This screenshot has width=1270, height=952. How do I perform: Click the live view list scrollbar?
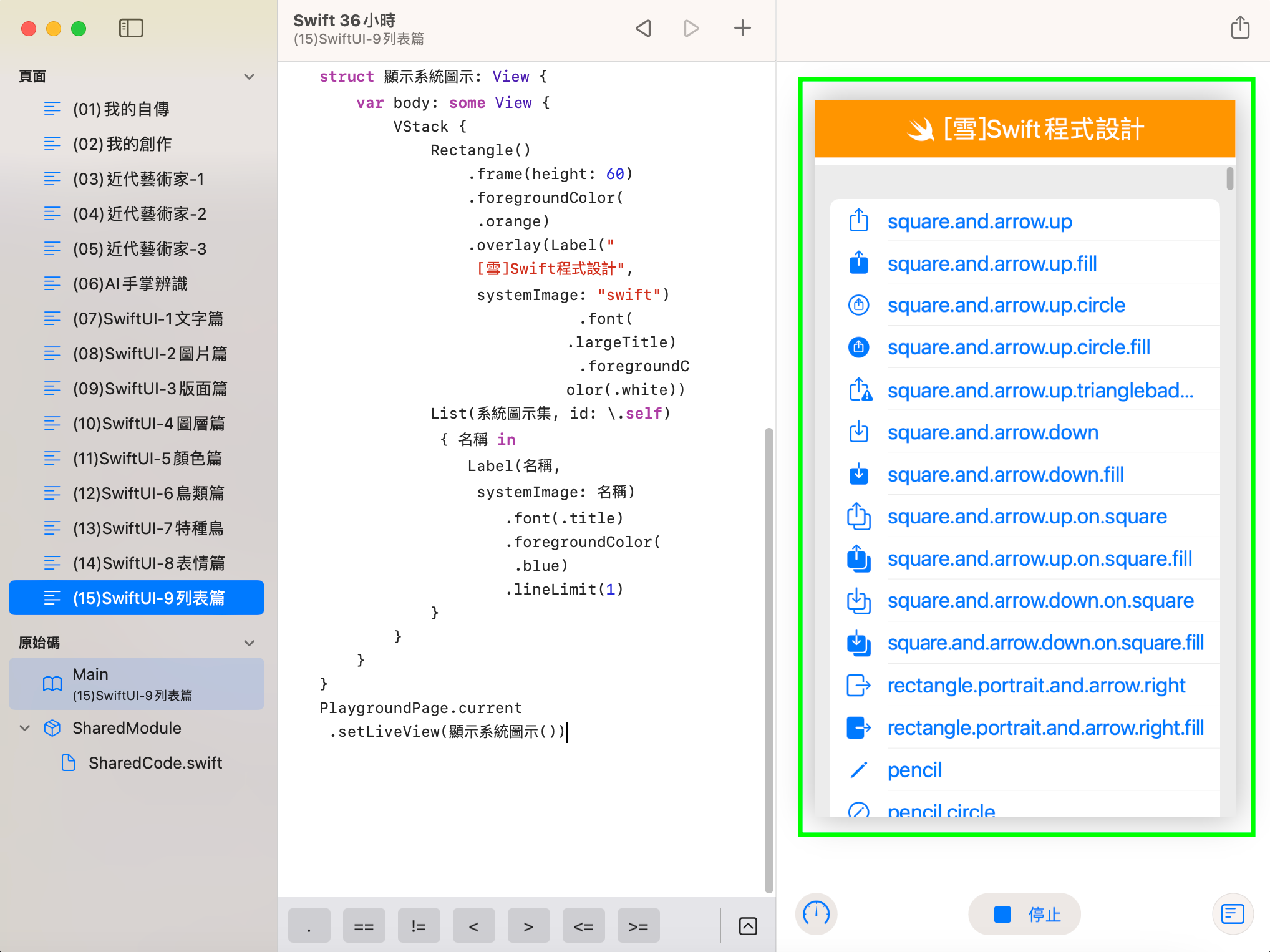coord(1229,178)
